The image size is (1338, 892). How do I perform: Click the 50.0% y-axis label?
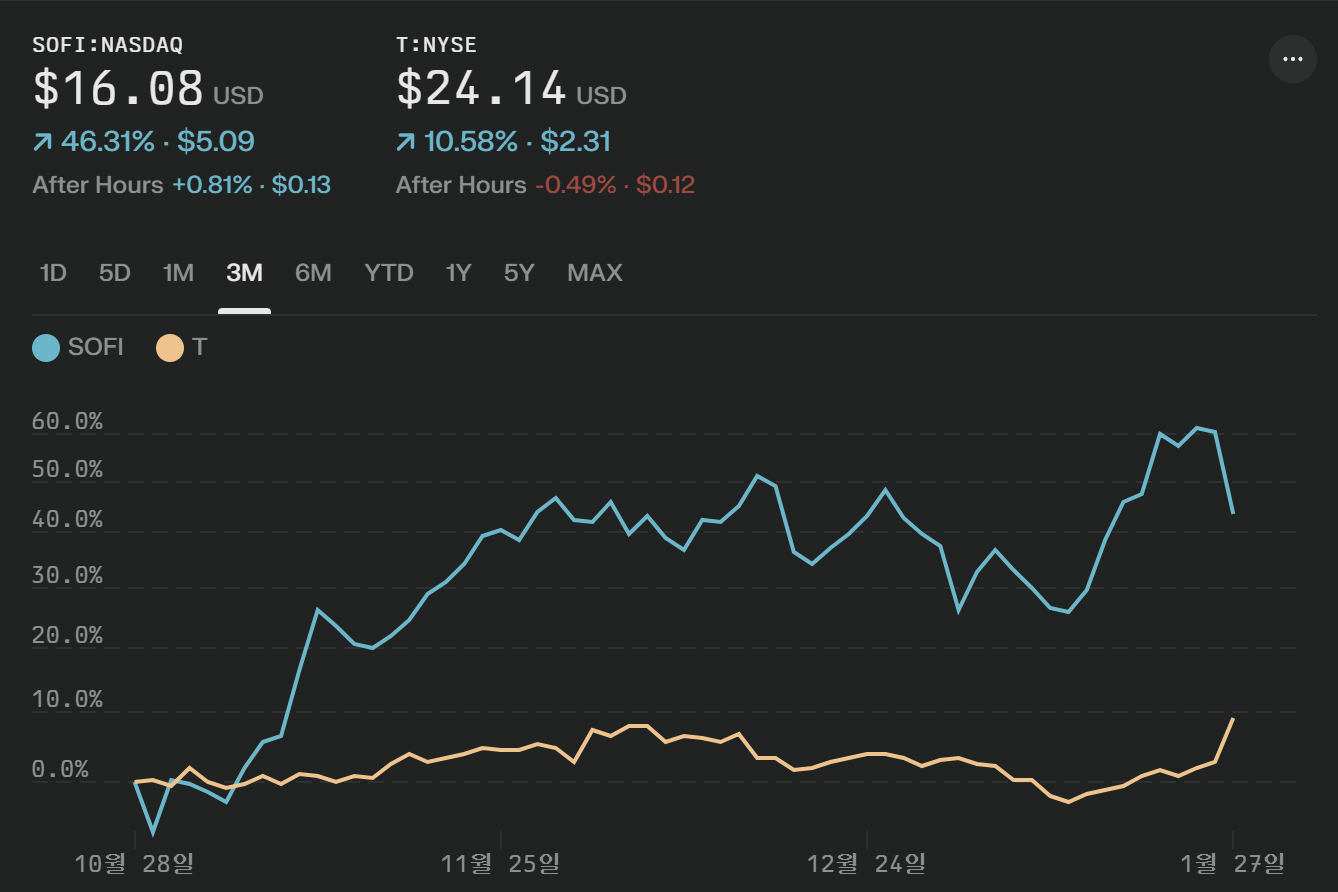(x=68, y=470)
